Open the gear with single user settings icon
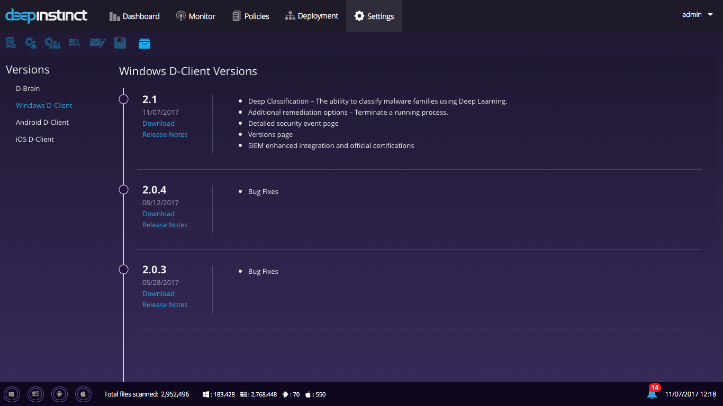Viewport: 723px width, 406px height. [x=31, y=43]
